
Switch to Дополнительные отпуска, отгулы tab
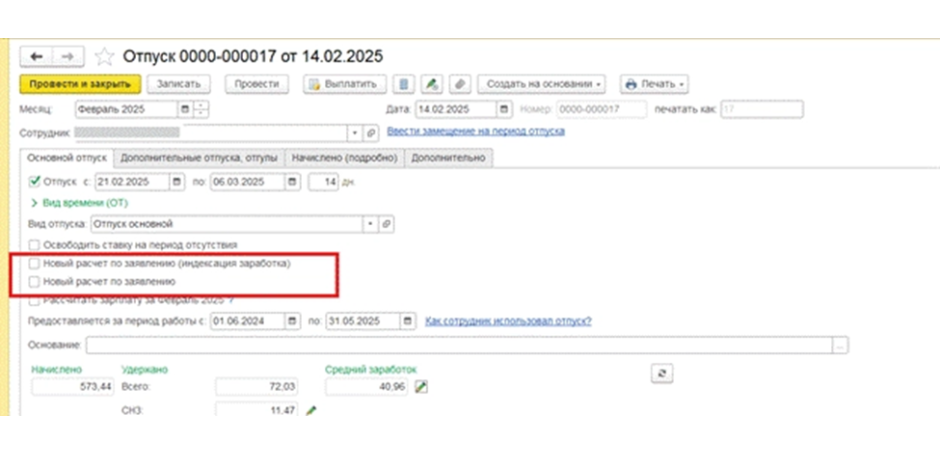tap(199, 158)
